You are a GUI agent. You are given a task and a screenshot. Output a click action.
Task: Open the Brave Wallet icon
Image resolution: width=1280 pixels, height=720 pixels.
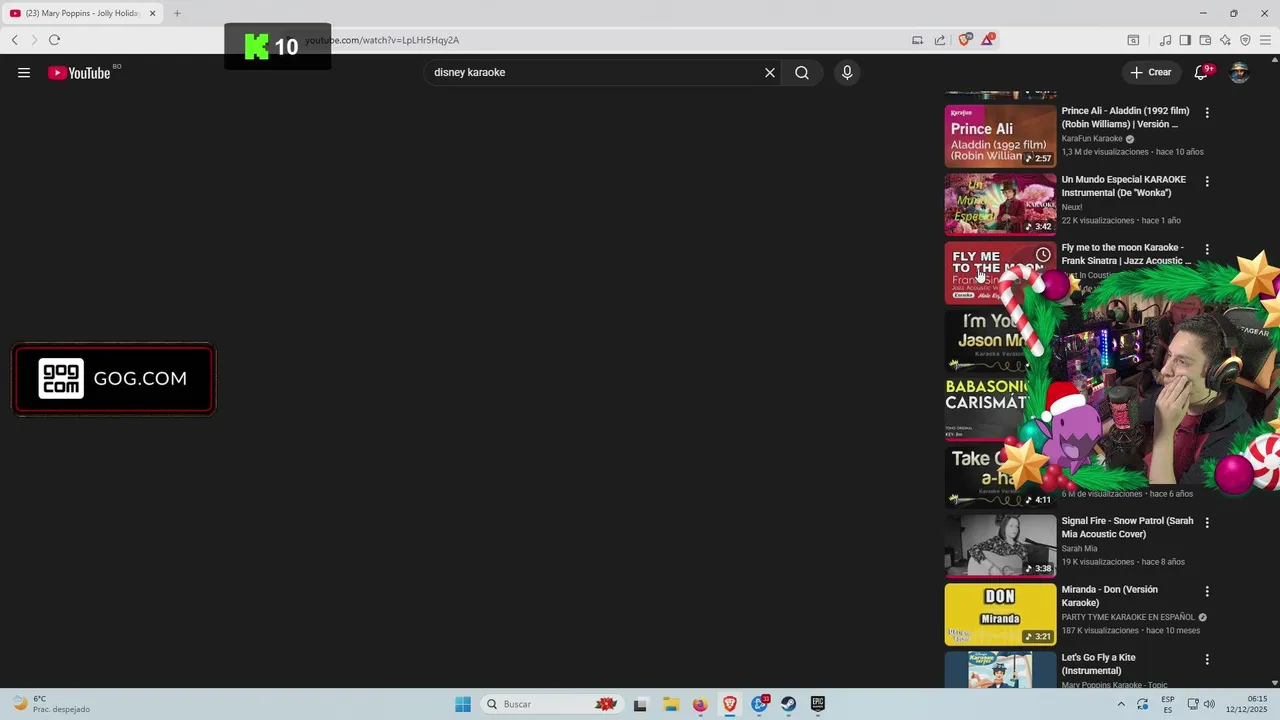click(1205, 40)
